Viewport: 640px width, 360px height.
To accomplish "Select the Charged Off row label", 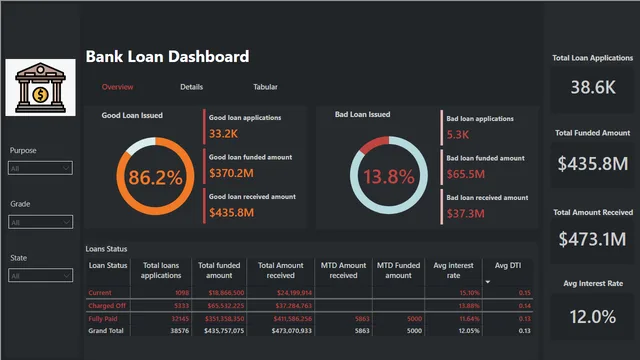I will click(x=107, y=306).
